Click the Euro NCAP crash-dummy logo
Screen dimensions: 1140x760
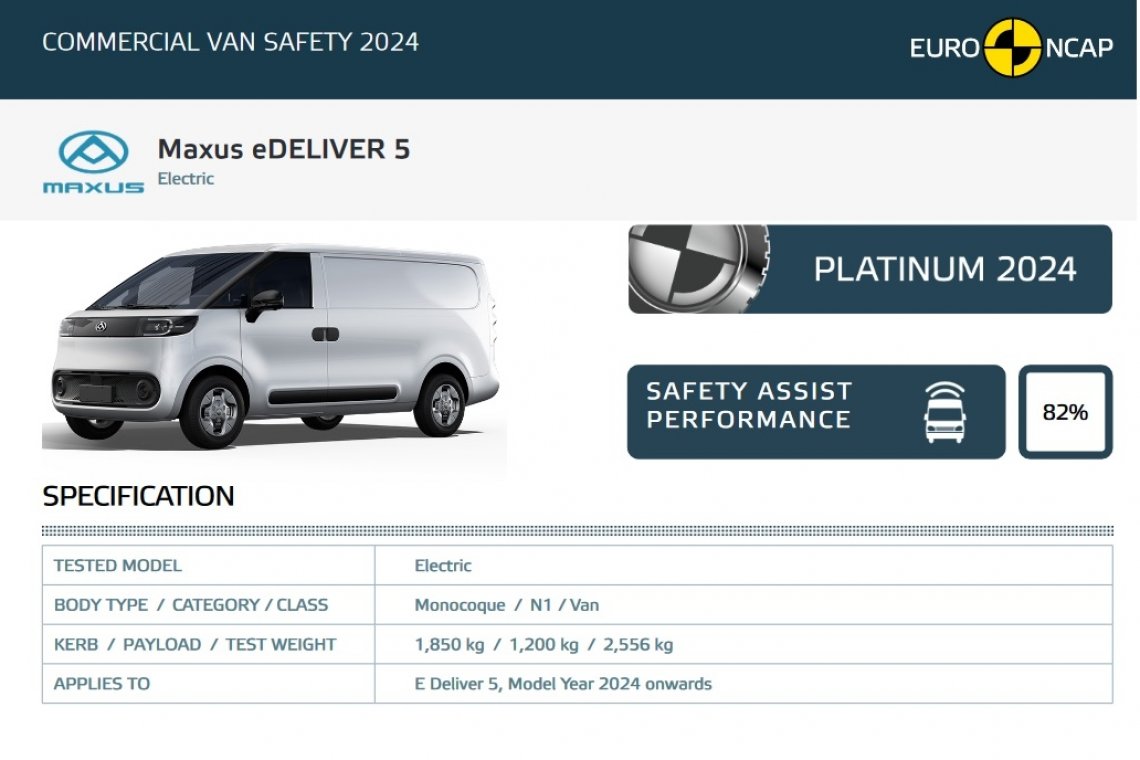click(1011, 47)
